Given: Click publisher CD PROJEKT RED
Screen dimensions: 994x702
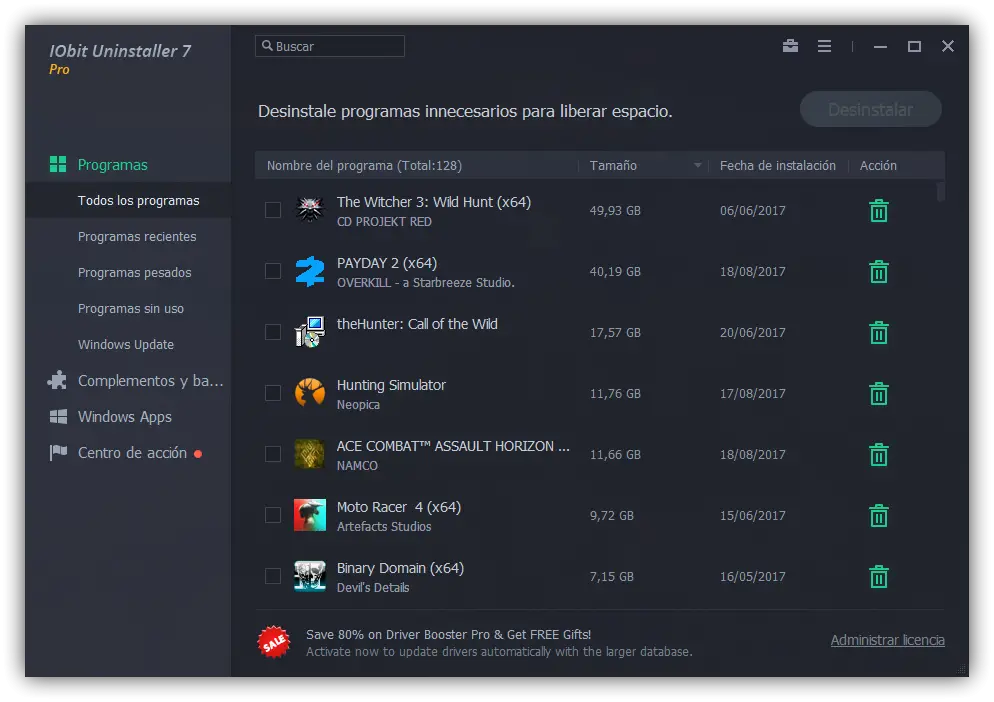Looking at the screenshot, I should click(x=384, y=221).
